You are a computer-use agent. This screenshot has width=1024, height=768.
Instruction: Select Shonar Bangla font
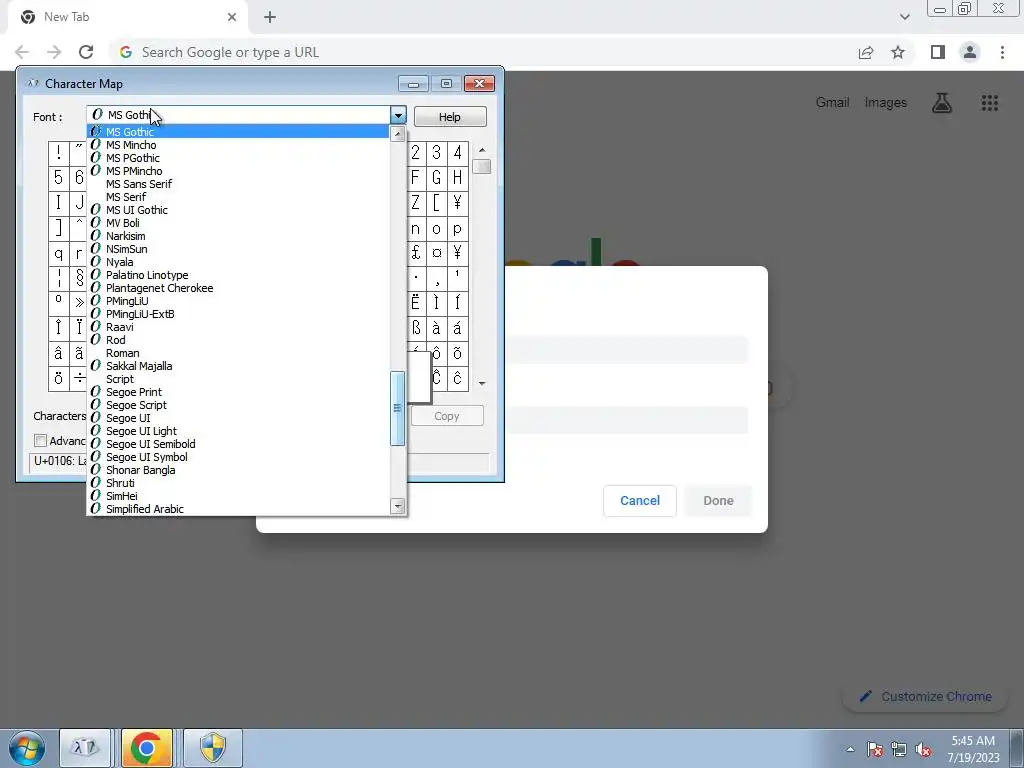click(238, 470)
